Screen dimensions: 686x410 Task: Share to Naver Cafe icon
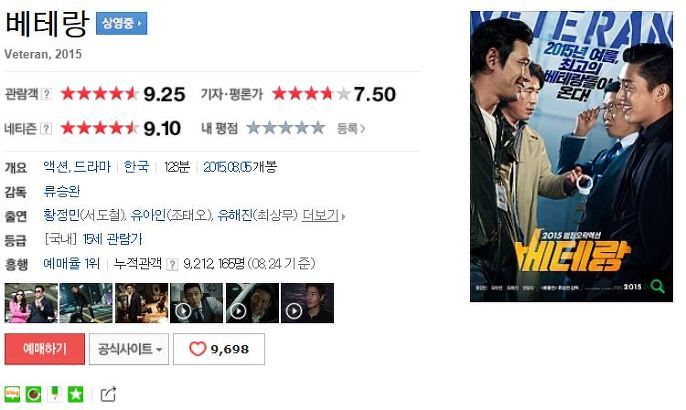[x=34, y=394]
